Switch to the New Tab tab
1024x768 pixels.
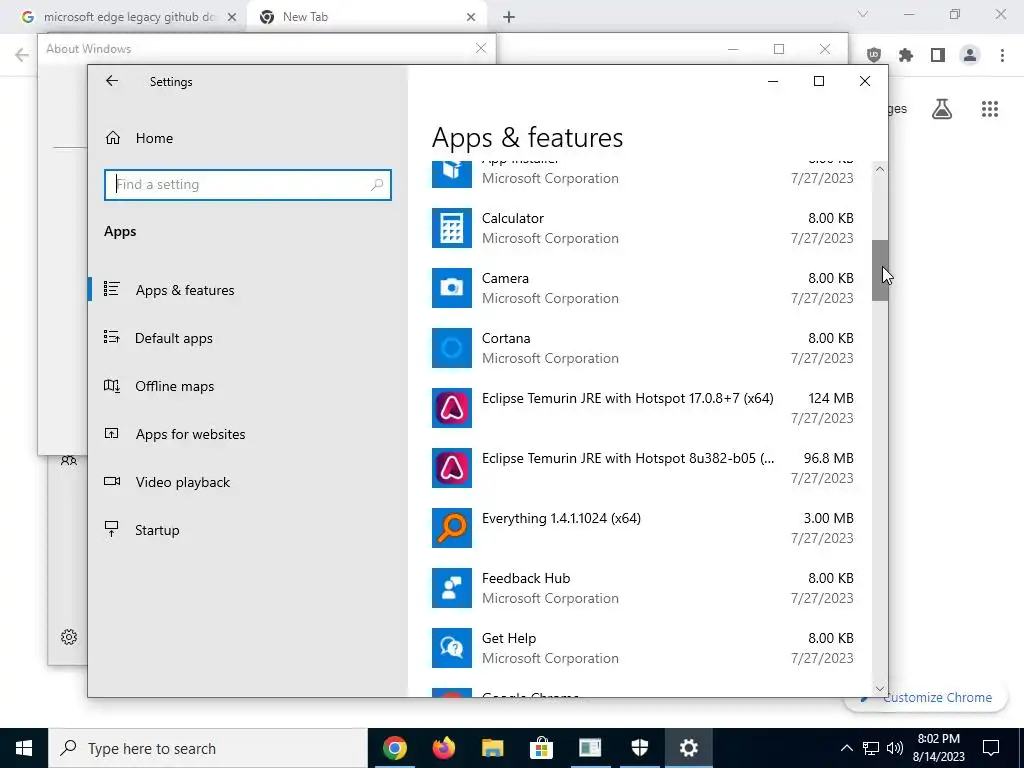click(366, 17)
